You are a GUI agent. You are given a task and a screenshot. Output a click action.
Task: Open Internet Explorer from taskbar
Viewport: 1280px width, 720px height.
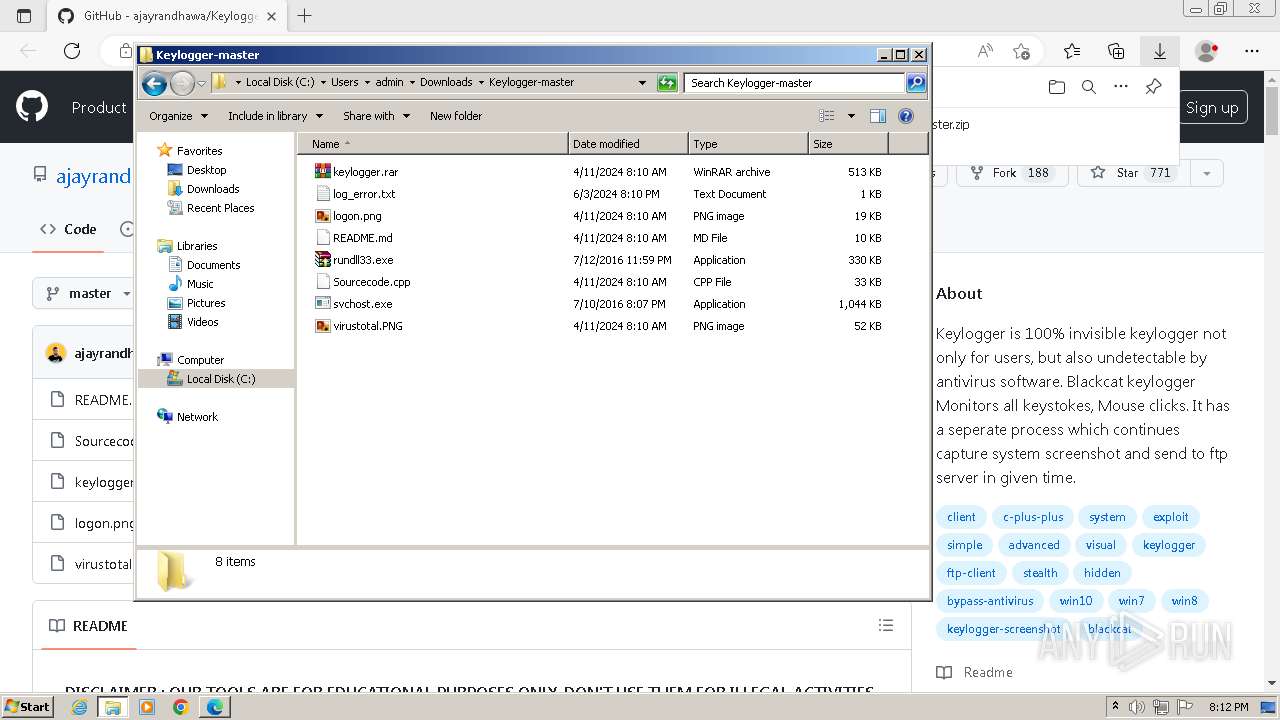[79, 706]
